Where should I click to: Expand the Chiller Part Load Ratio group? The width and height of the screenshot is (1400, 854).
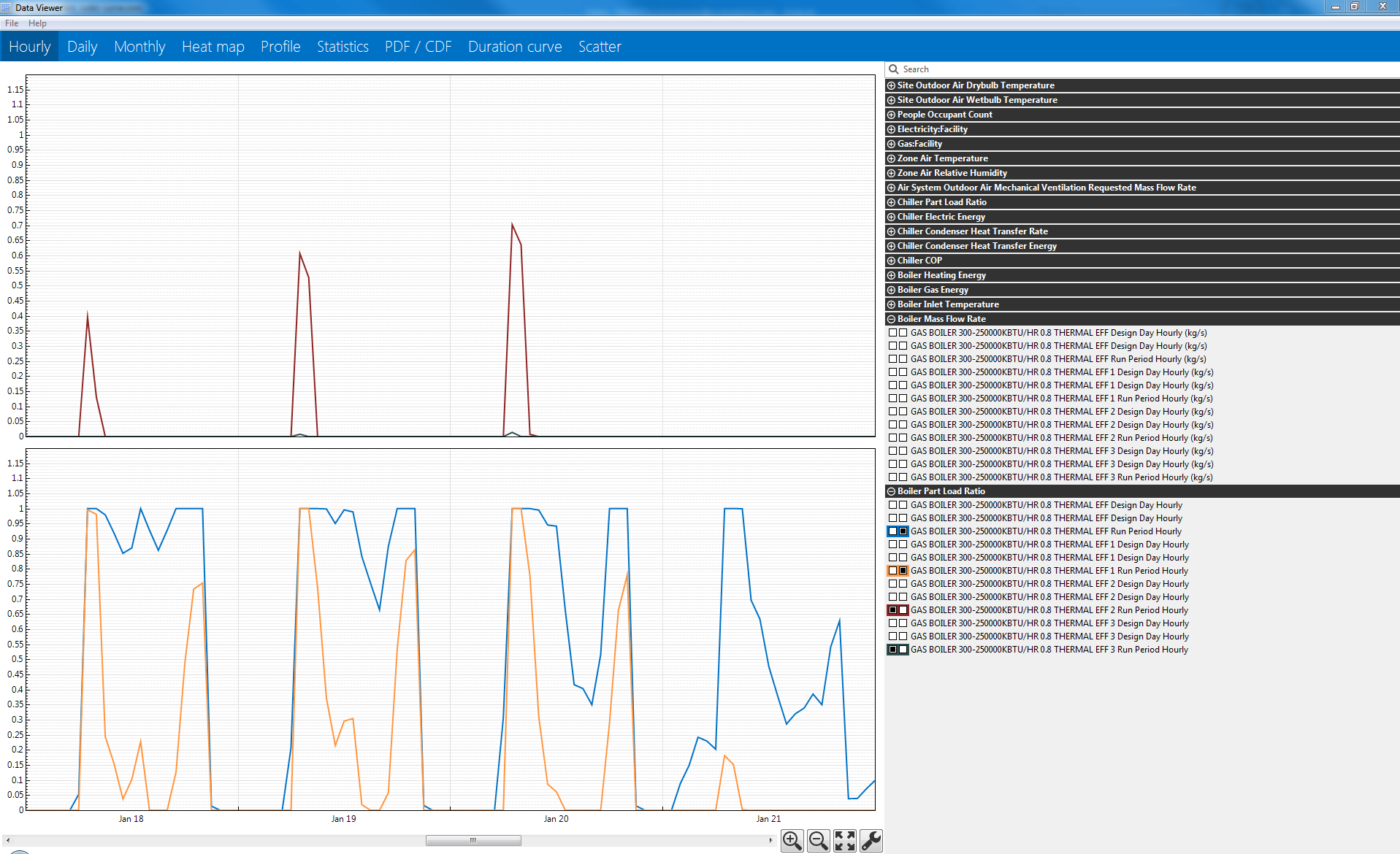point(891,202)
